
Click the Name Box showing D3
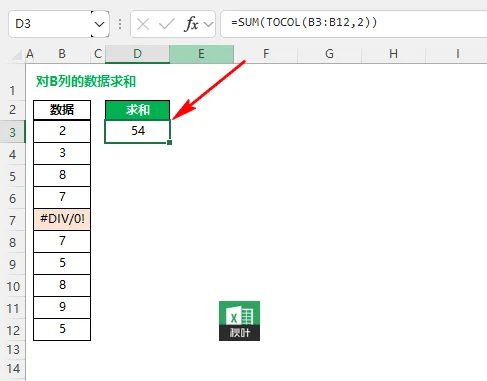tap(50, 24)
